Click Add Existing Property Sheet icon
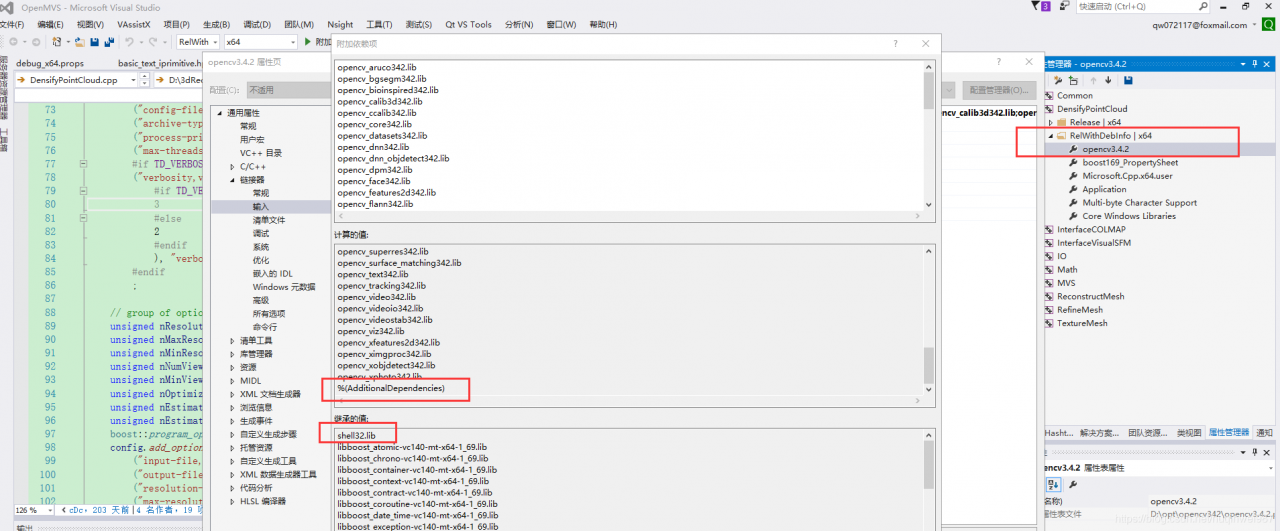 pyautogui.click(x=1073, y=80)
